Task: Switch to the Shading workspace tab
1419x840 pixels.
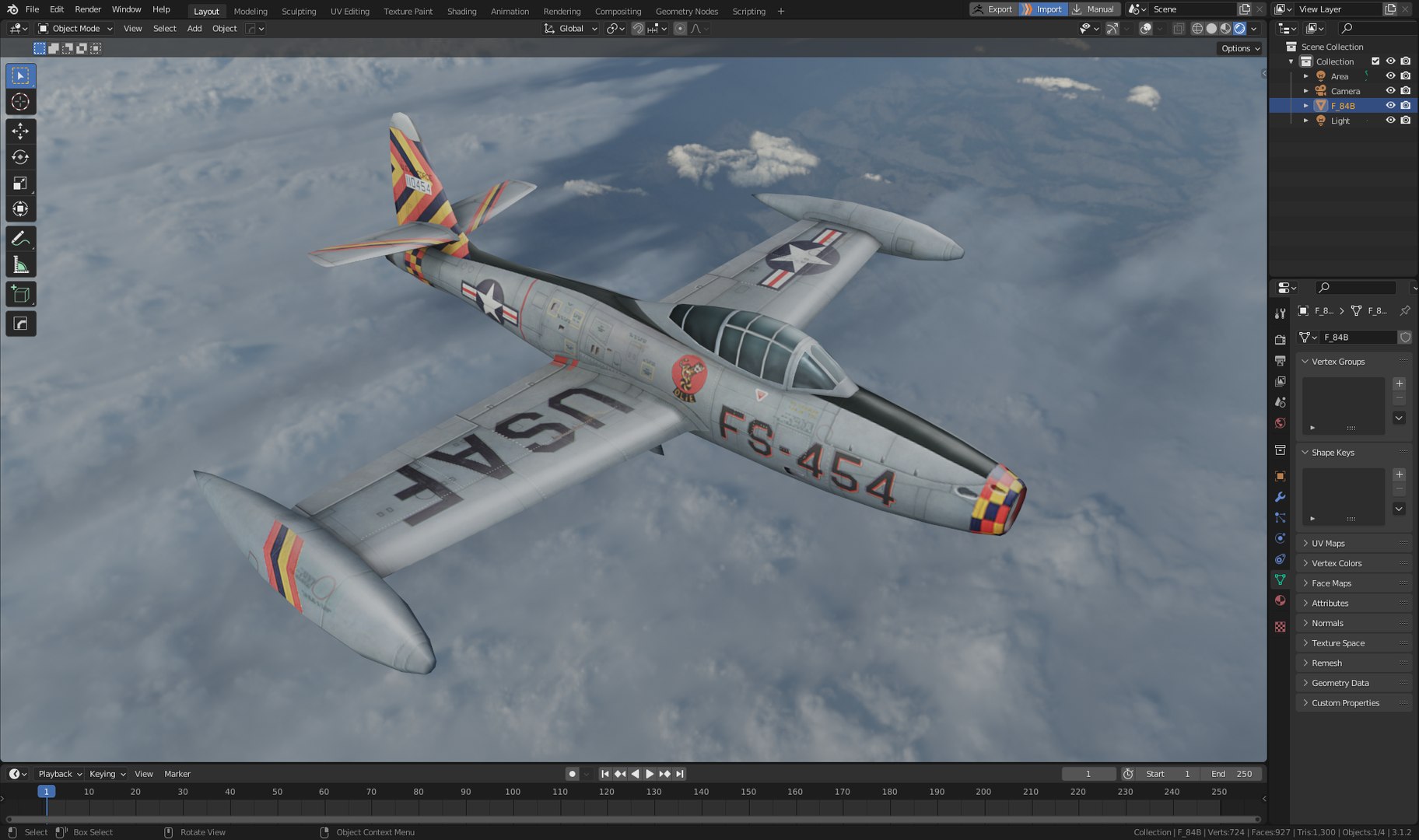Action: (x=461, y=11)
